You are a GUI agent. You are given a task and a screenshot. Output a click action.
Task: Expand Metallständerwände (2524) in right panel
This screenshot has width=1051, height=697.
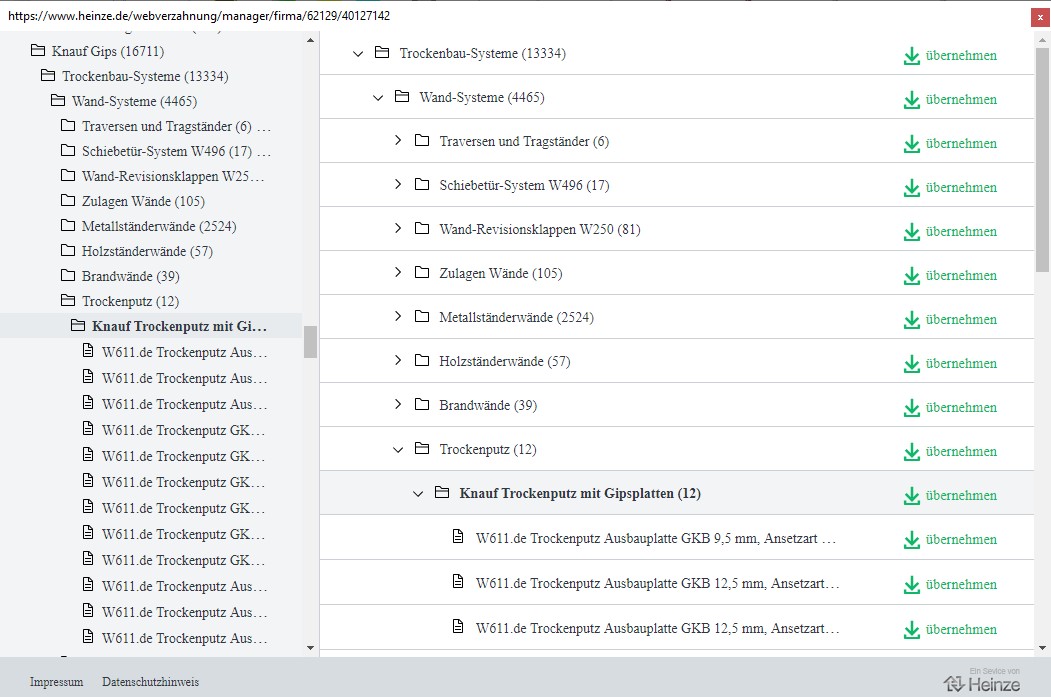click(398, 316)
